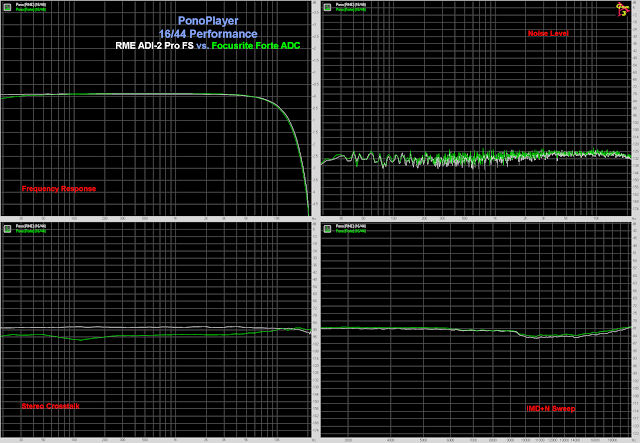Select white RME legend entry in IMD+N Sweep
640x443 pixels.
(x=351, y=226)
